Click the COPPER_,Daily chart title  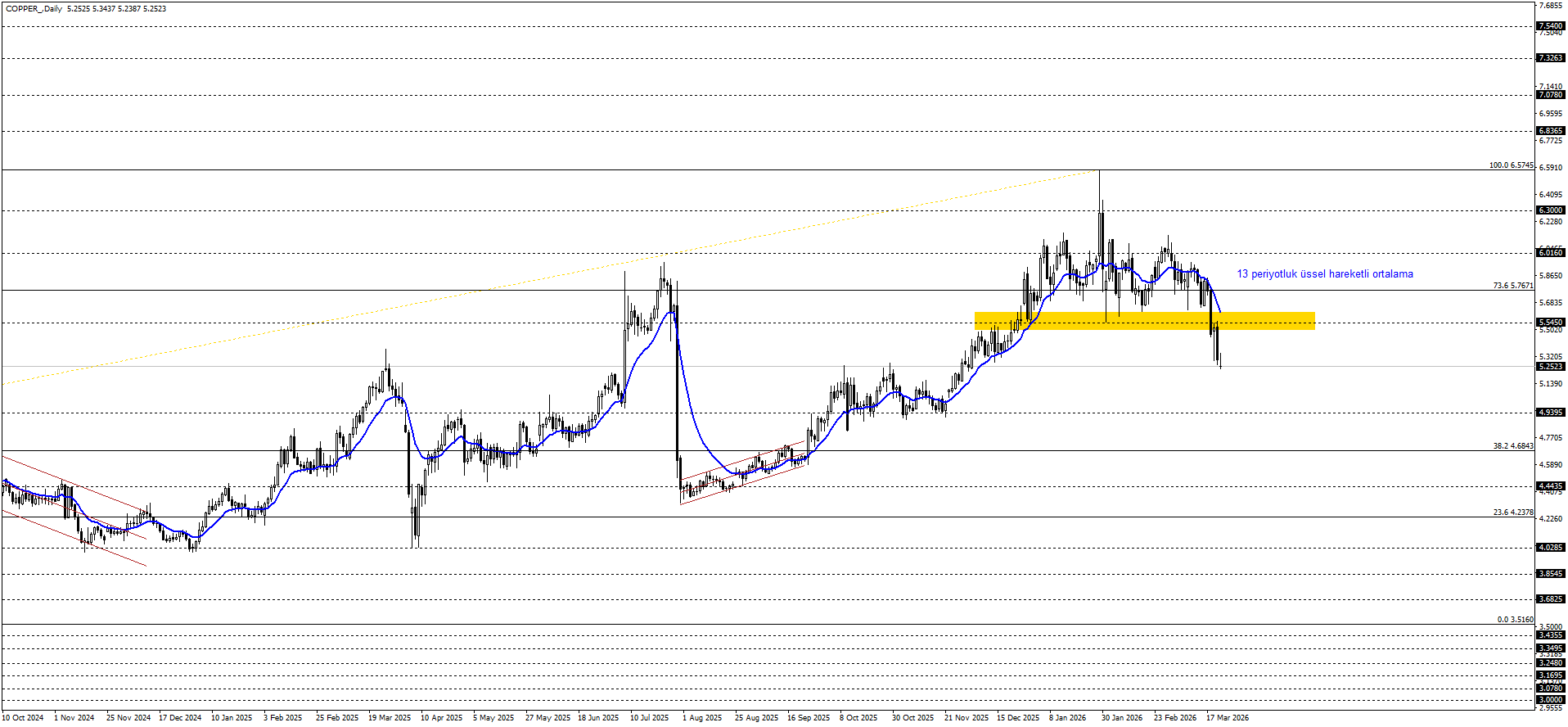[x=34, y=9]
